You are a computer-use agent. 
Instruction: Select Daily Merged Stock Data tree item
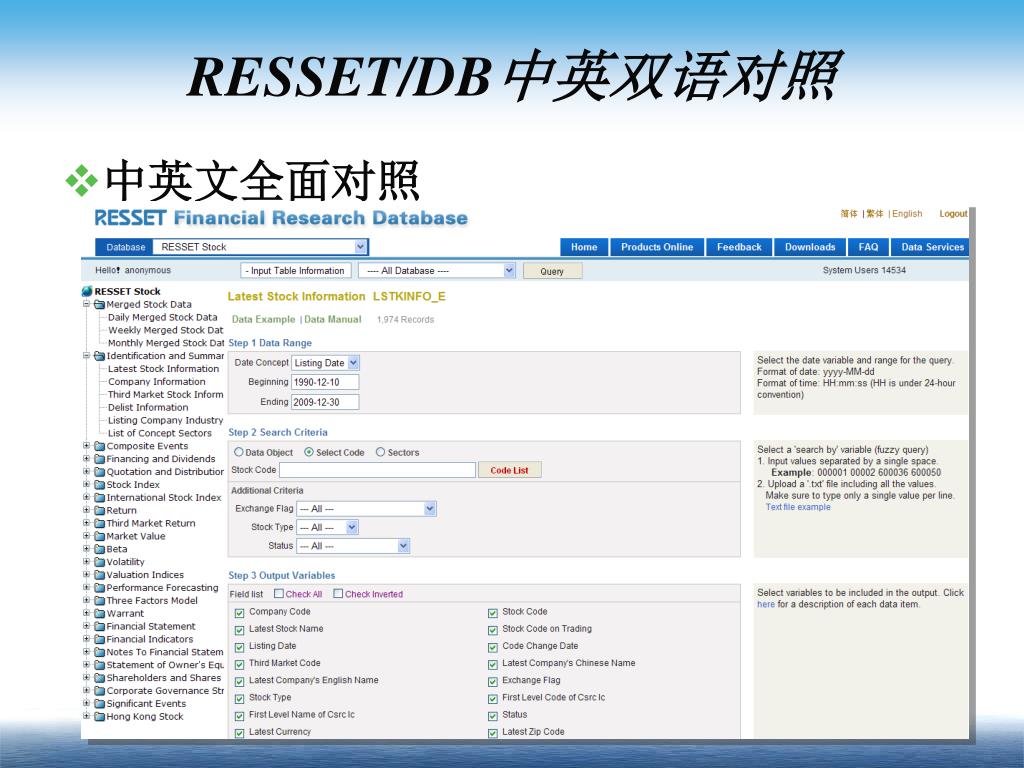(x=163, y=317)
